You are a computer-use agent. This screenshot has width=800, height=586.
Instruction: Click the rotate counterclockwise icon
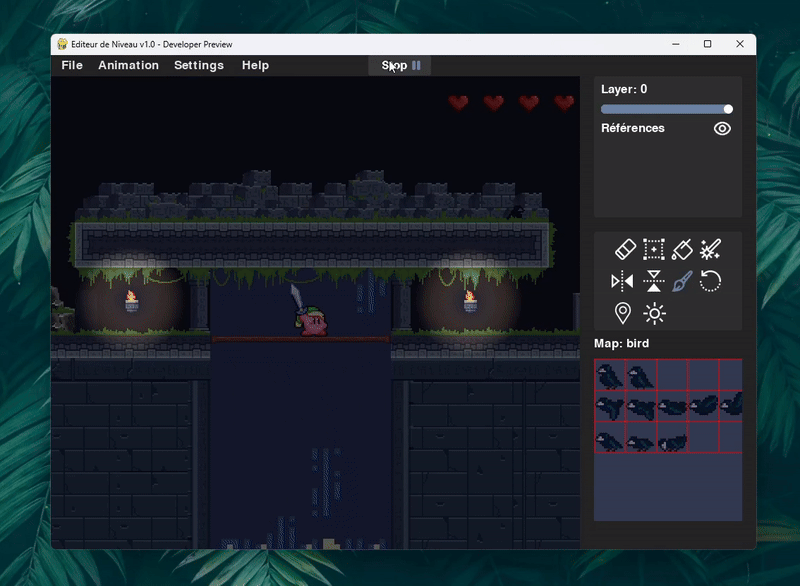pyautogui.click(x=710, y=281)
